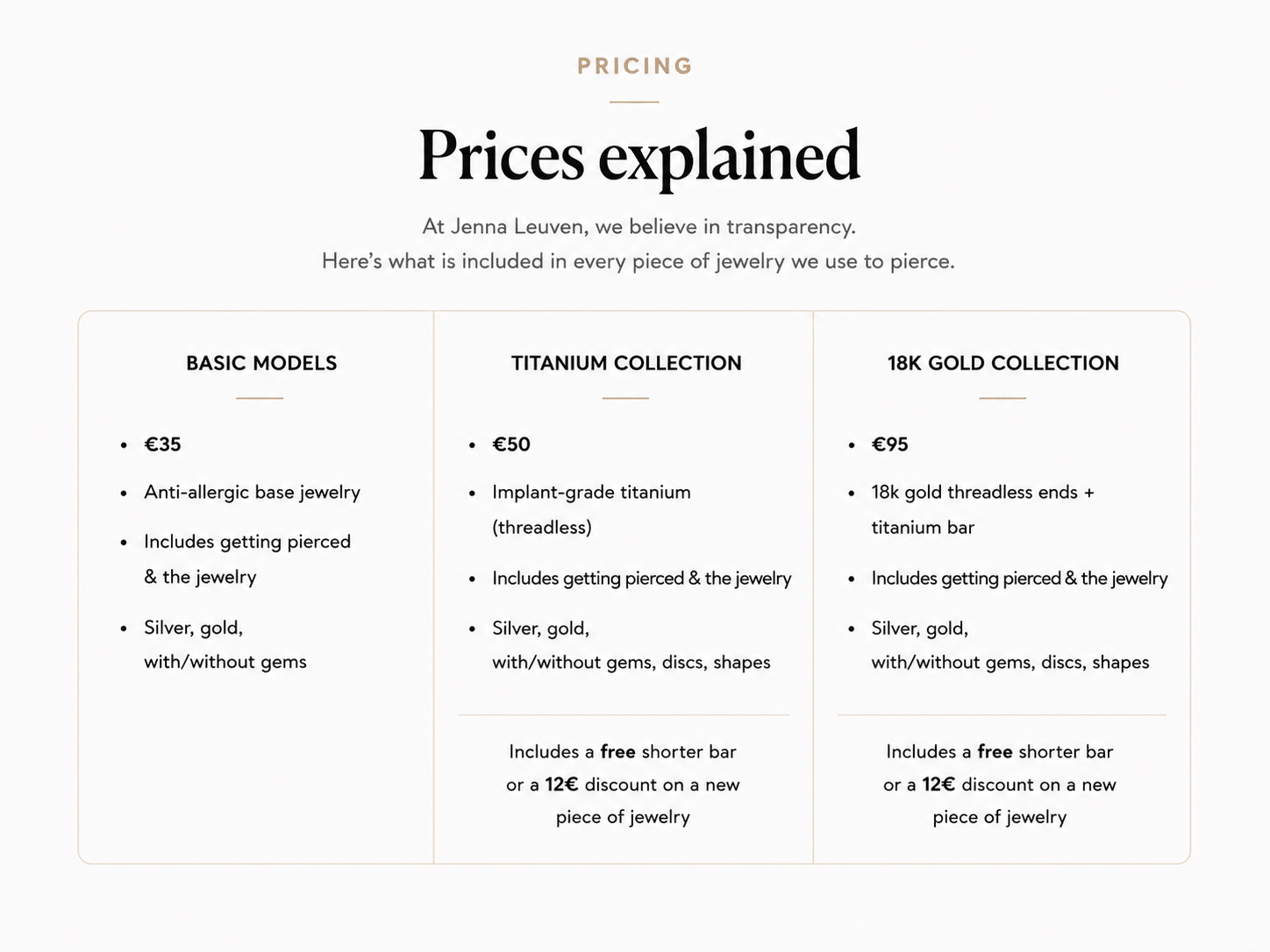This screenshot has width=1270, height=952.
Task: Click the €95 price
Action: click(x=890, y=444)
